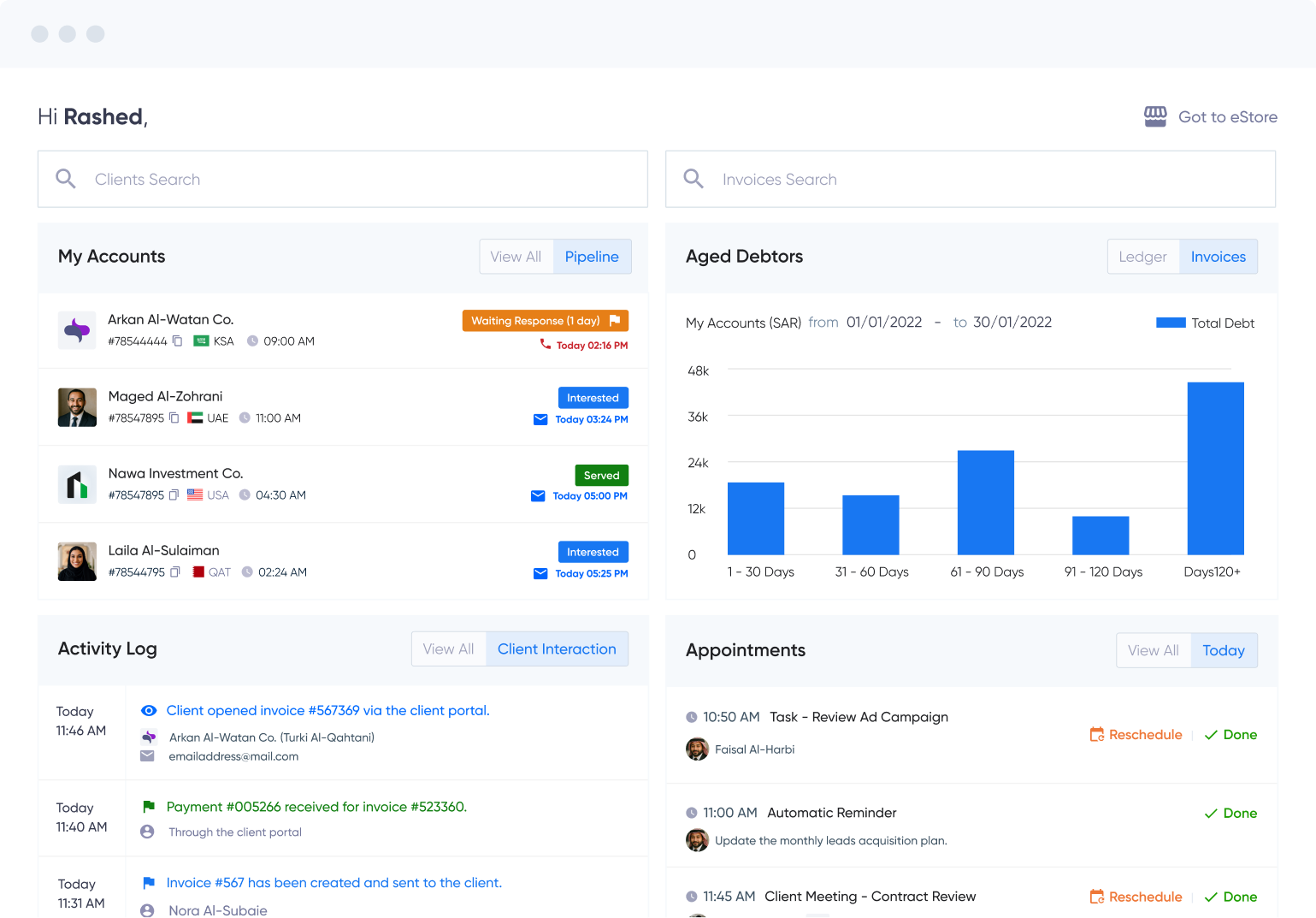The width and height of the screenshot is (1316, 918).
Task: Mark the 11:00 AM Automatic Reminder as Done
Action: pyautogui.click(x=1230, y=813)
